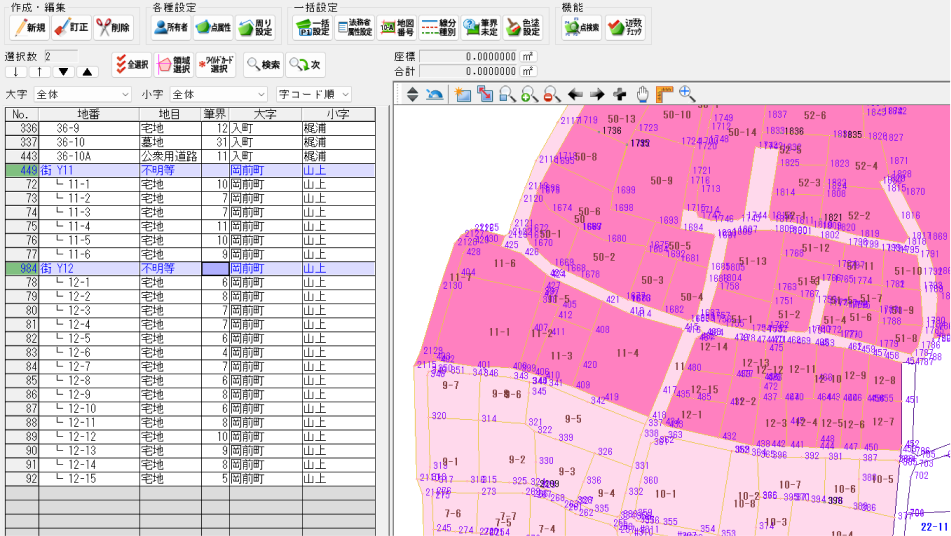Open the 所有者 (owner) settings
Screen dimensions: 951x536
169,28
